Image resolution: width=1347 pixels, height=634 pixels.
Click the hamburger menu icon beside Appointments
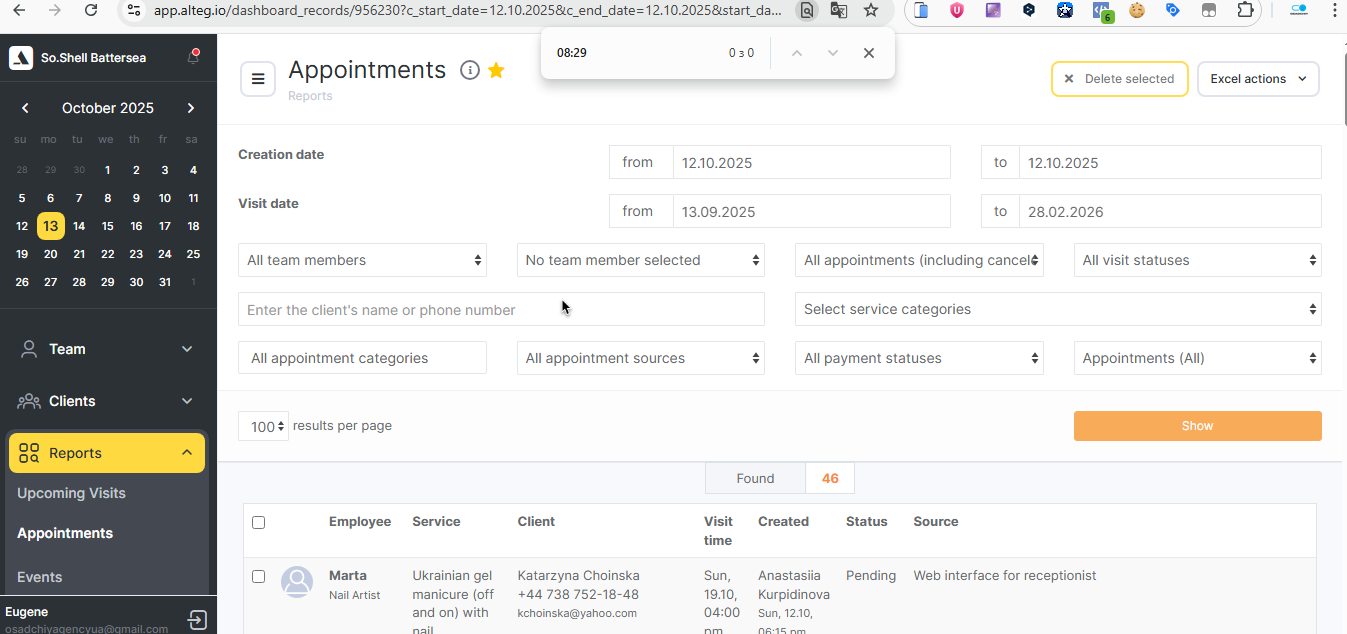[x=258, y=79]
